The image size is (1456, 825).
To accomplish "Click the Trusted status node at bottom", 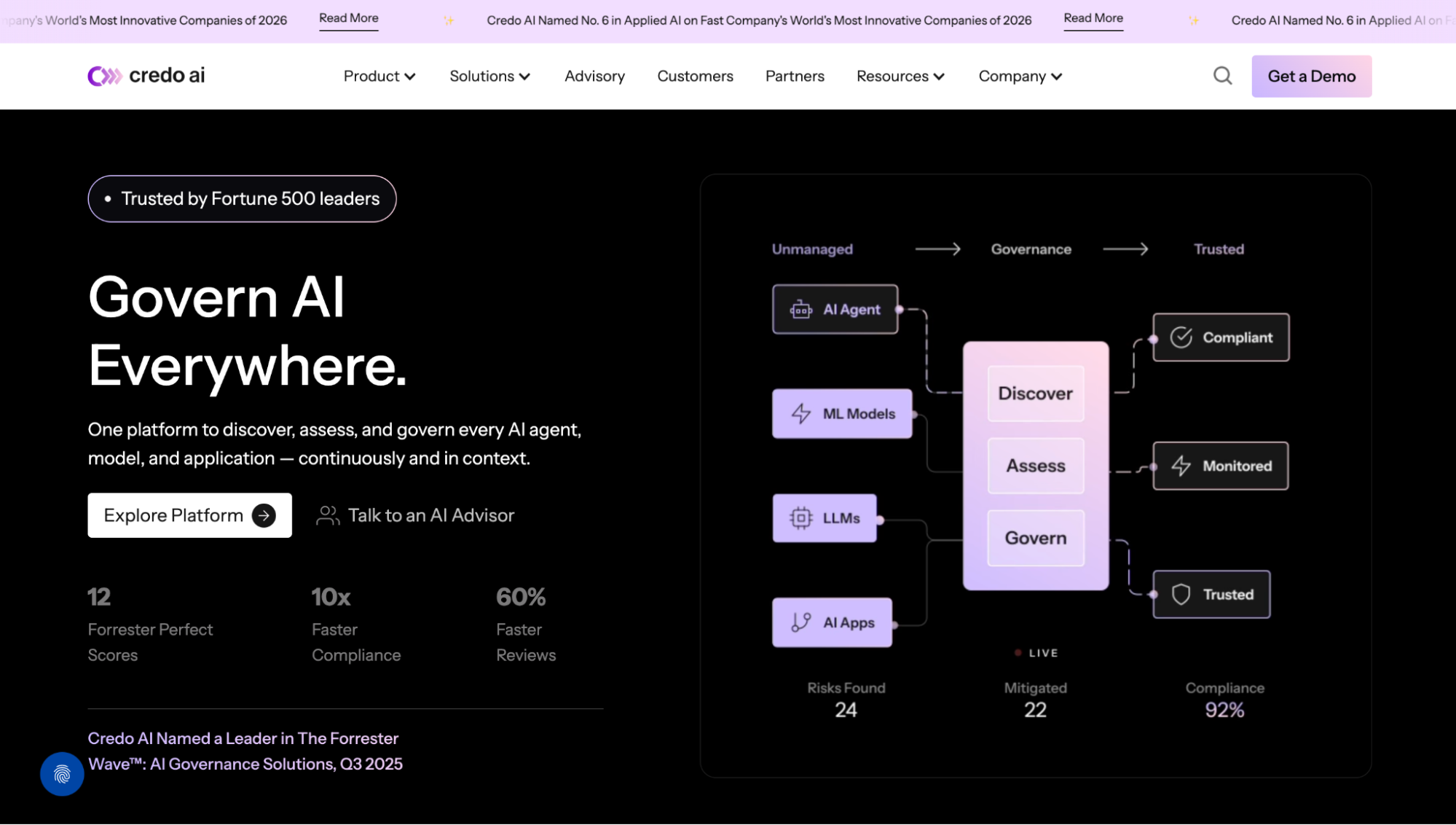I will click(1211, 595).
